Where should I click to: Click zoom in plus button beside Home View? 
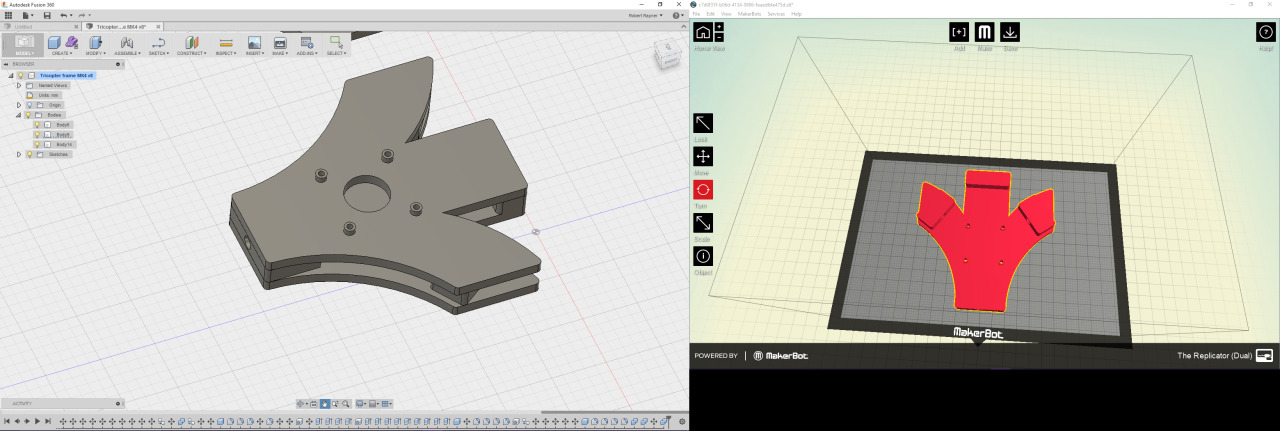click(719, 26)
